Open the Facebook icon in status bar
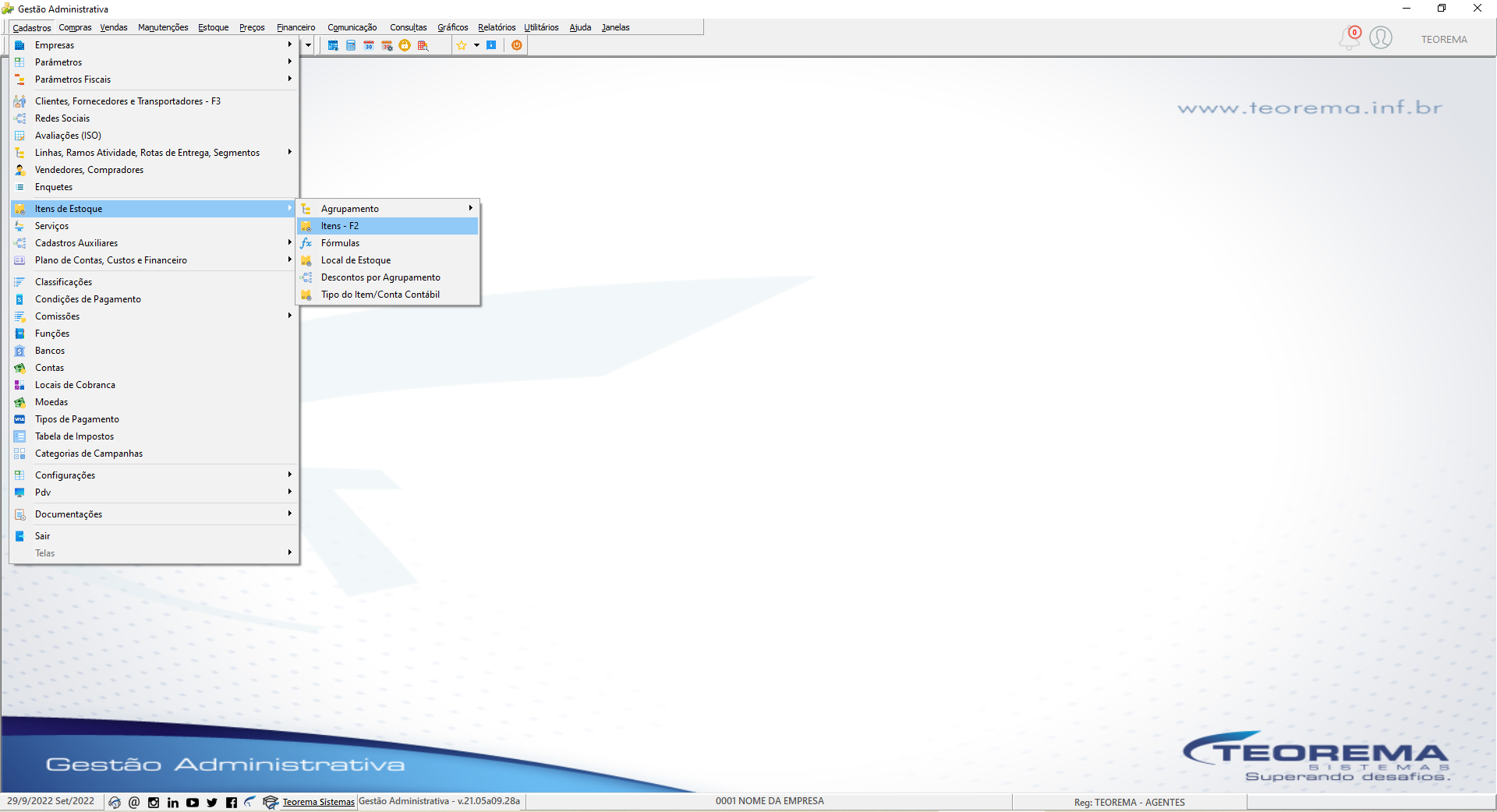This screenshot has width=1497, height=812. point(232,803)
